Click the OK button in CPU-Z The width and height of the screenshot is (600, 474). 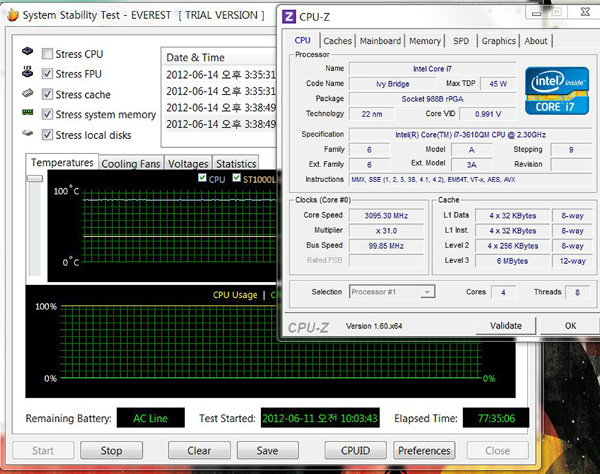tap(570, 326)
